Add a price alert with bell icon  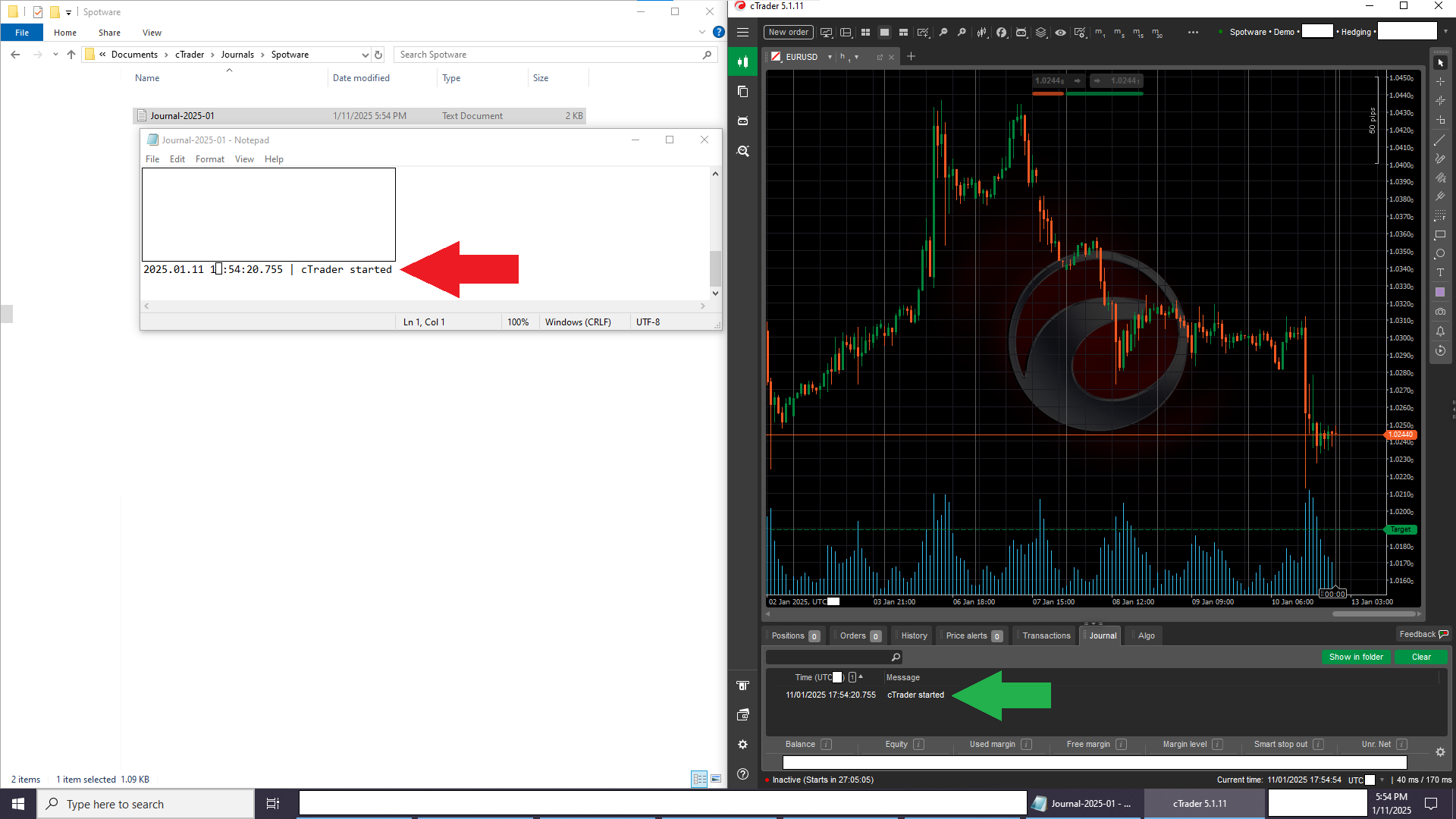1440,331
